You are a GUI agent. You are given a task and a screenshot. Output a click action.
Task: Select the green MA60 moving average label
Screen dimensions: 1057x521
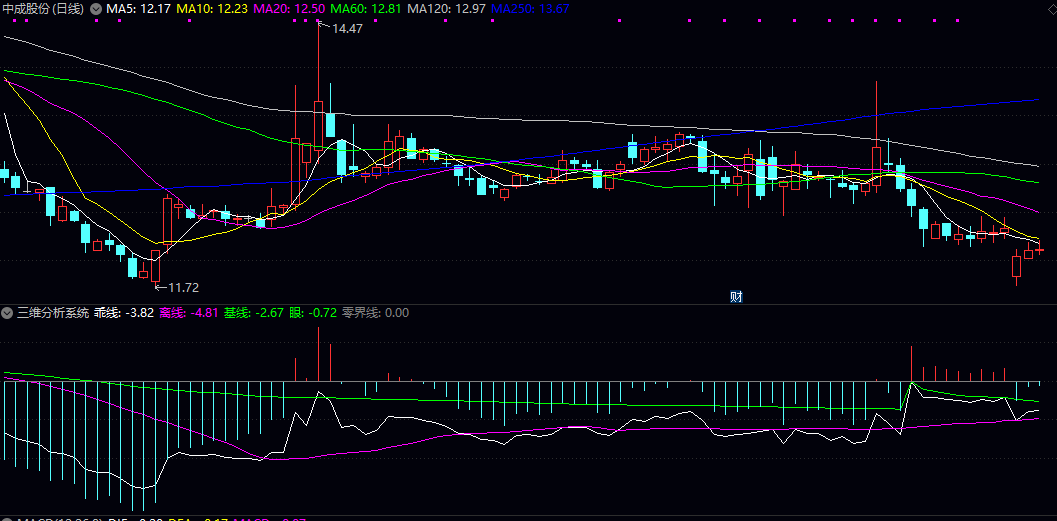[x=367, y=8]
